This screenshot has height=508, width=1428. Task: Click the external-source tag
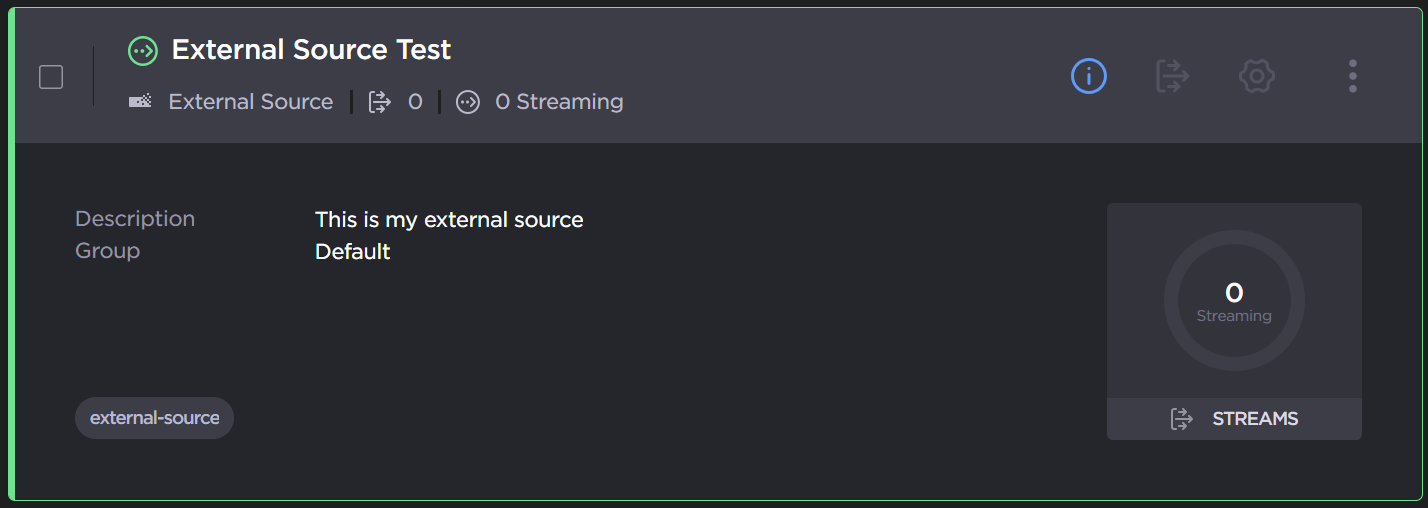click(x=154, y=418)
